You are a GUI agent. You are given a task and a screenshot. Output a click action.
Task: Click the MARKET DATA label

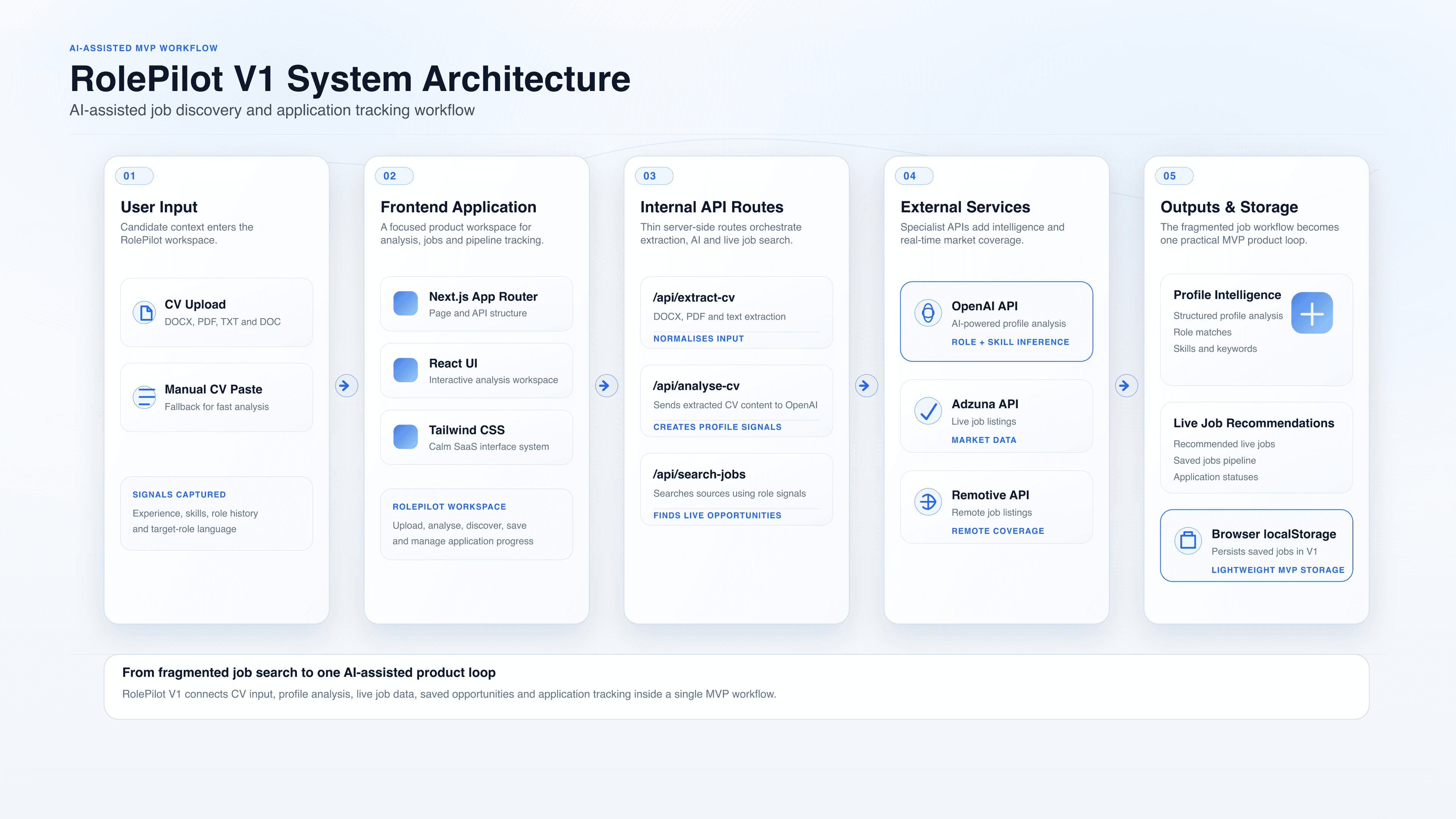point(984,440)
